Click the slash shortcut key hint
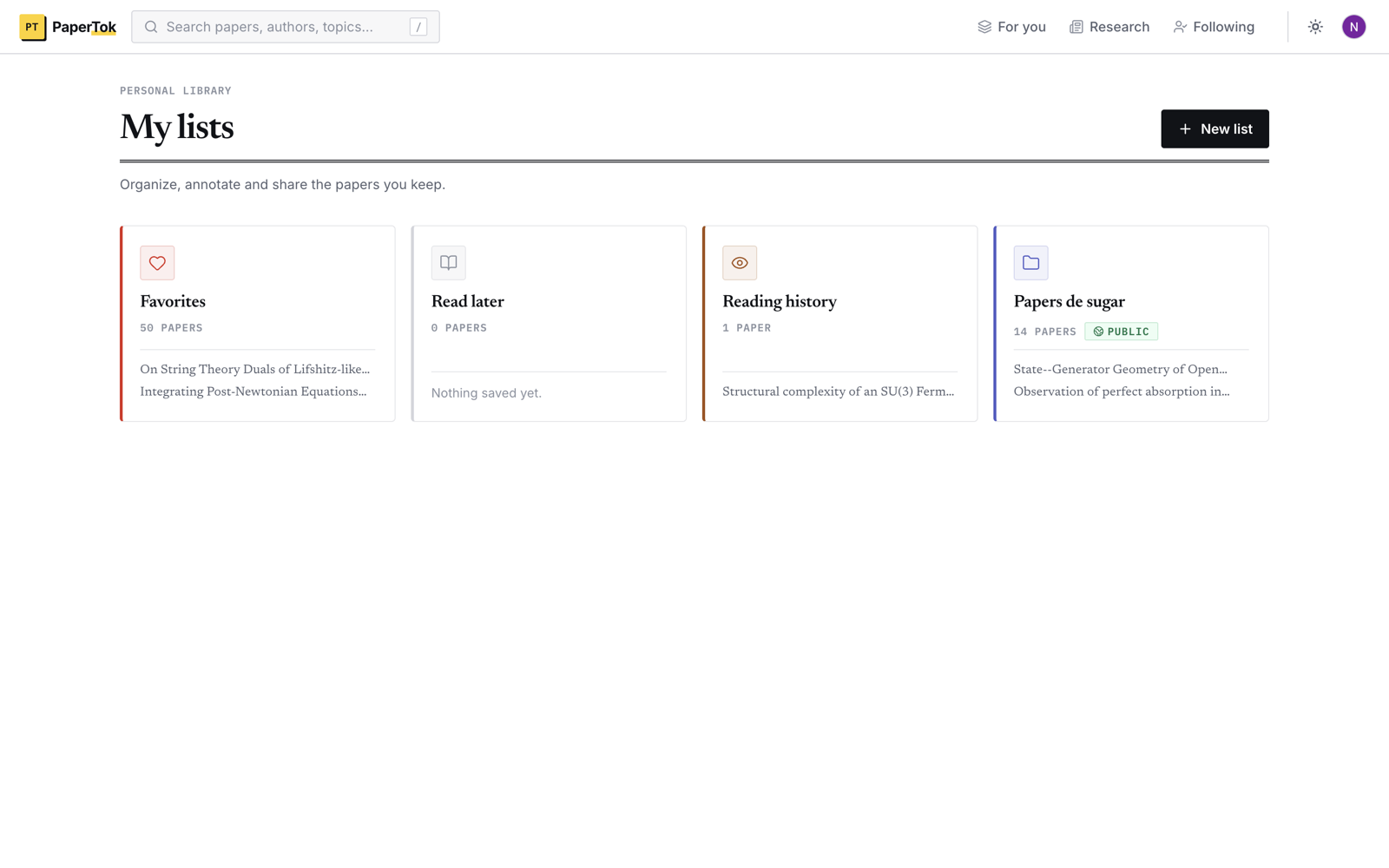1389x868 pixels. (418, 27)
